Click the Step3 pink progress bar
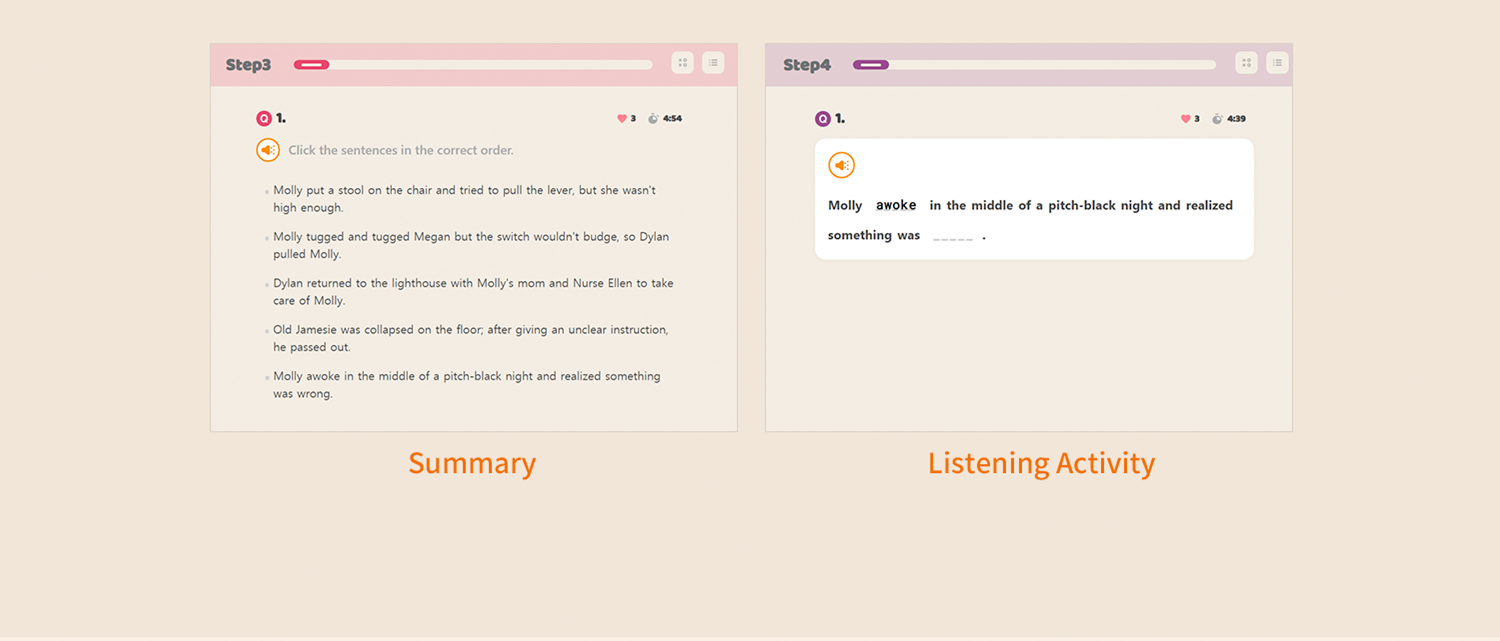The height and width of the screenshot is (641, 1500). pos(472,65)
